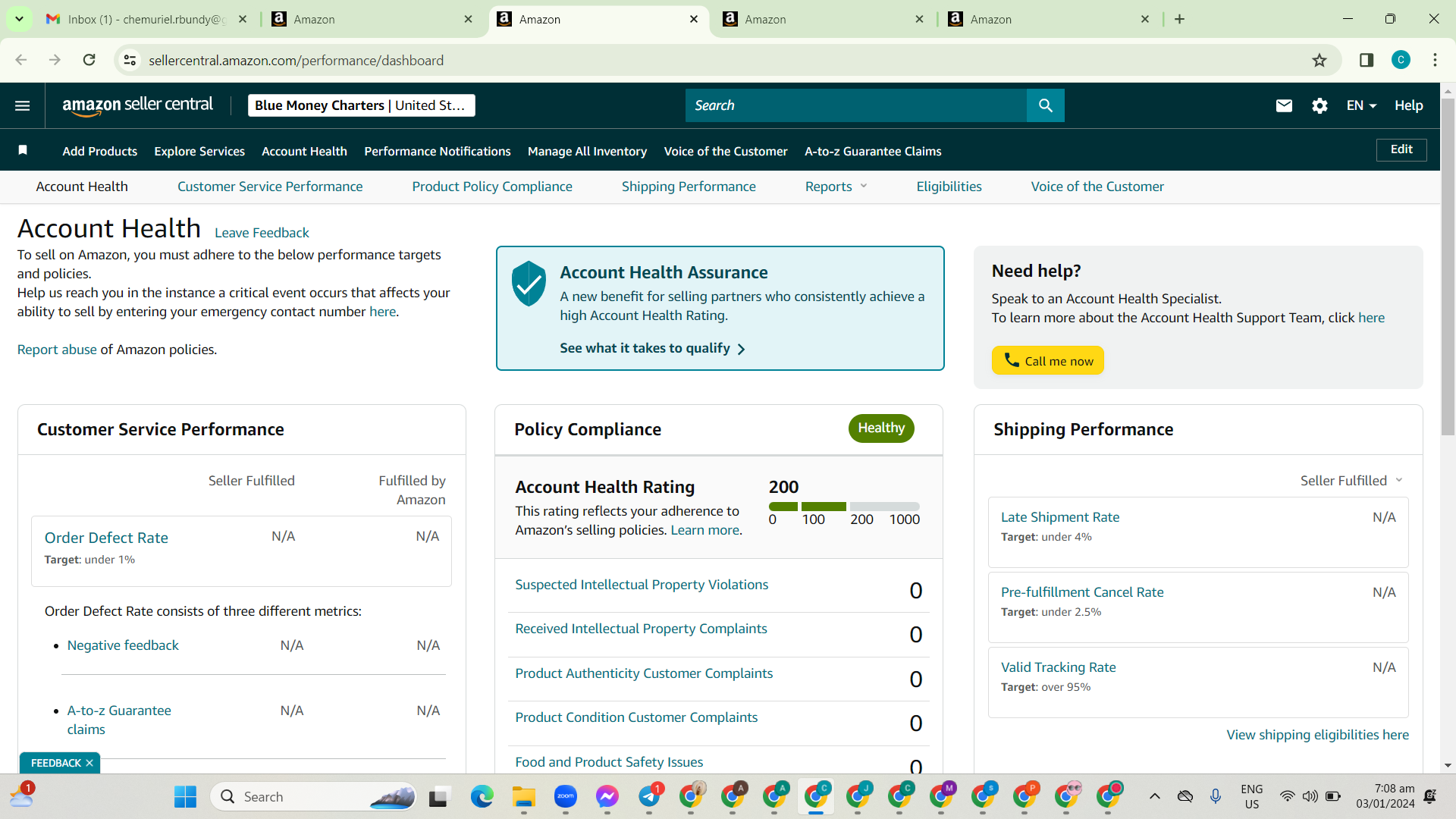
Task: Select the Account Health tab
Action: (x=82, y=187)
